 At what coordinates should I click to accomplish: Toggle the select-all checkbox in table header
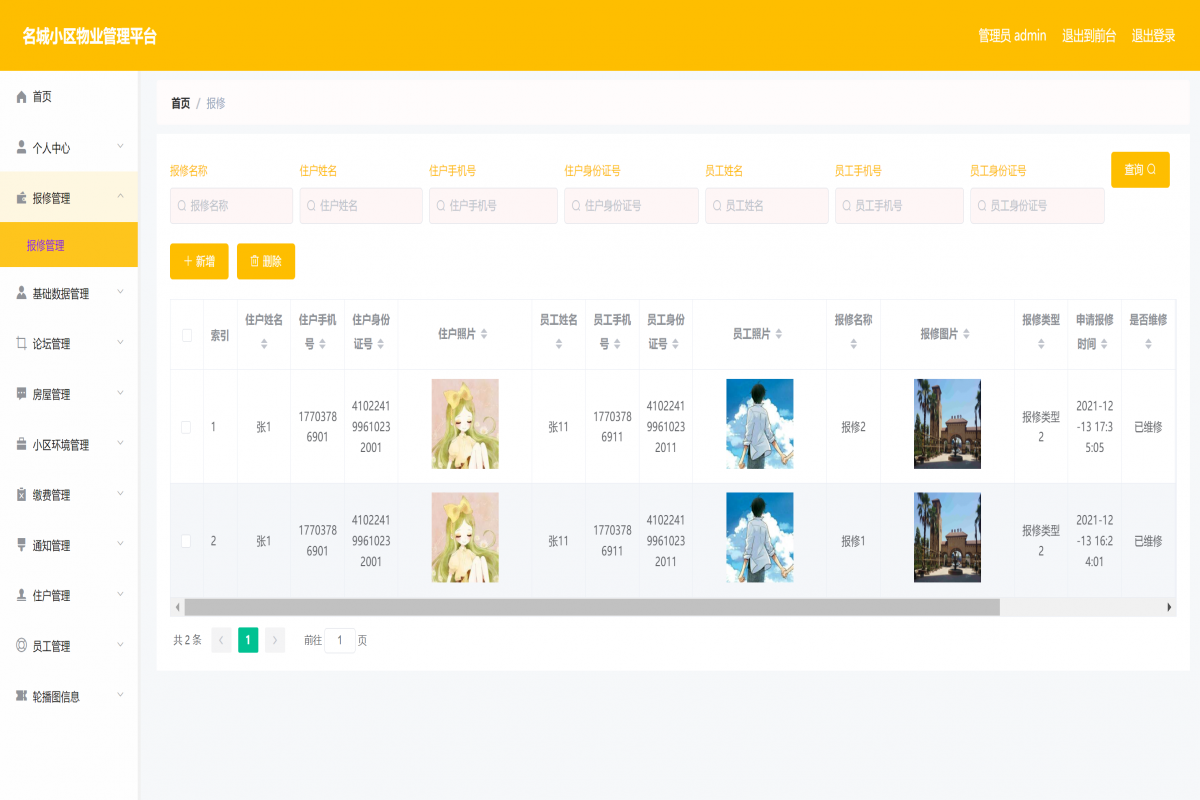186,335
